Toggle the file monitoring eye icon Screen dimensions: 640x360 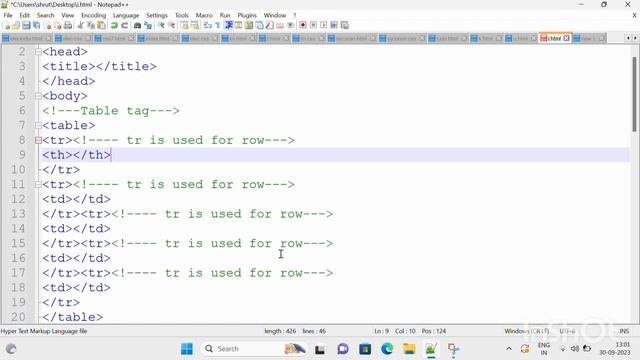click(x=291, y=25)
